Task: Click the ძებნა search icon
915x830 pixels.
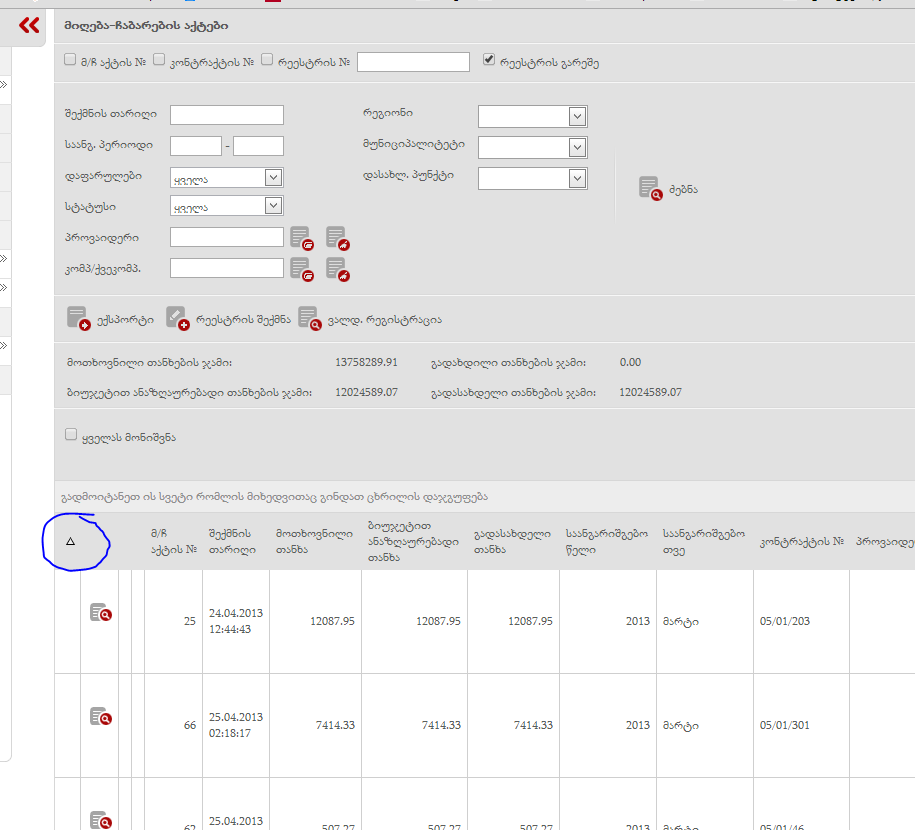Action: [x=651, y=189]
